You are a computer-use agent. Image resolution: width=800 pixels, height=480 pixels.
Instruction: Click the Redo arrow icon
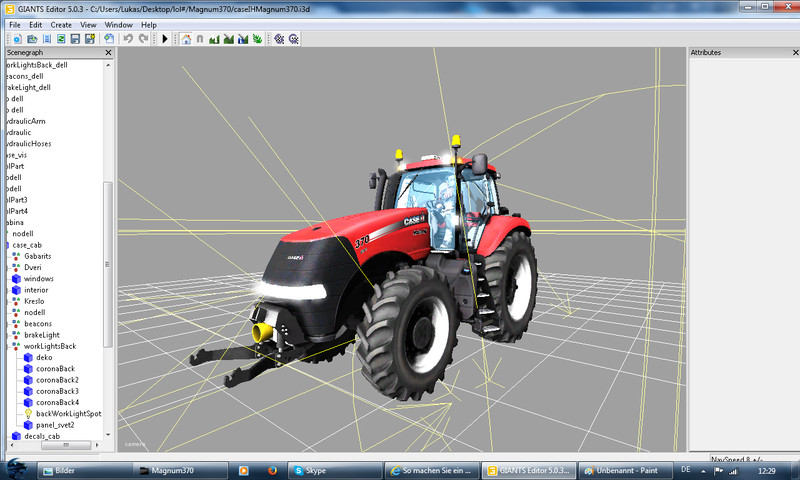click(x=143, y=39)
